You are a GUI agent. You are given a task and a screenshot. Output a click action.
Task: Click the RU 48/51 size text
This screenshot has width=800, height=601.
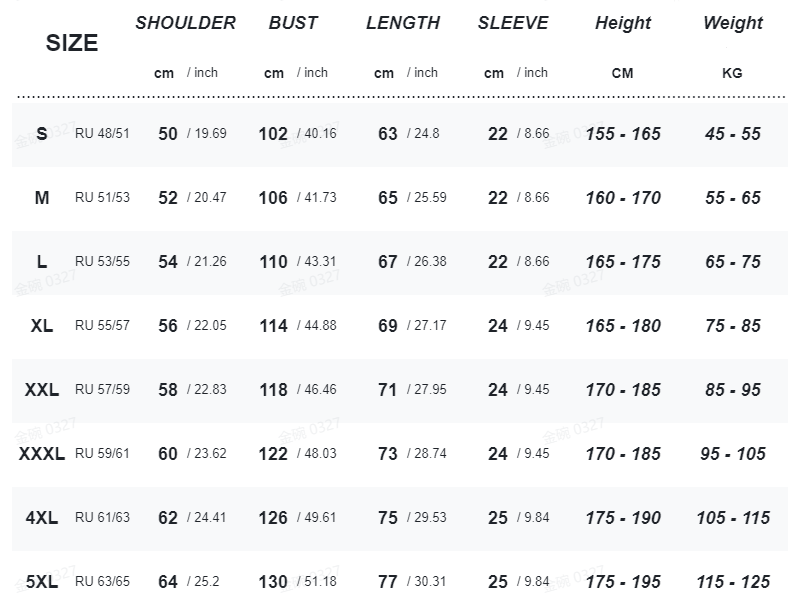(x=102, y=134)
